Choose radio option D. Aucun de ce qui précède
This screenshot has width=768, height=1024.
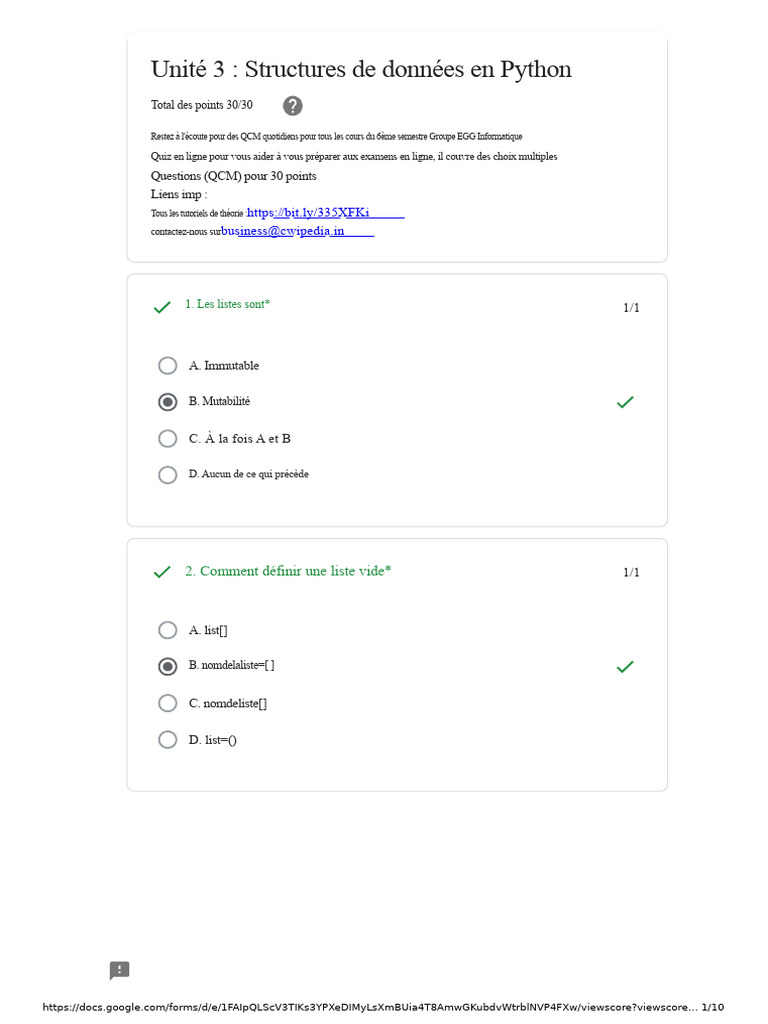(x=168, y=475)
